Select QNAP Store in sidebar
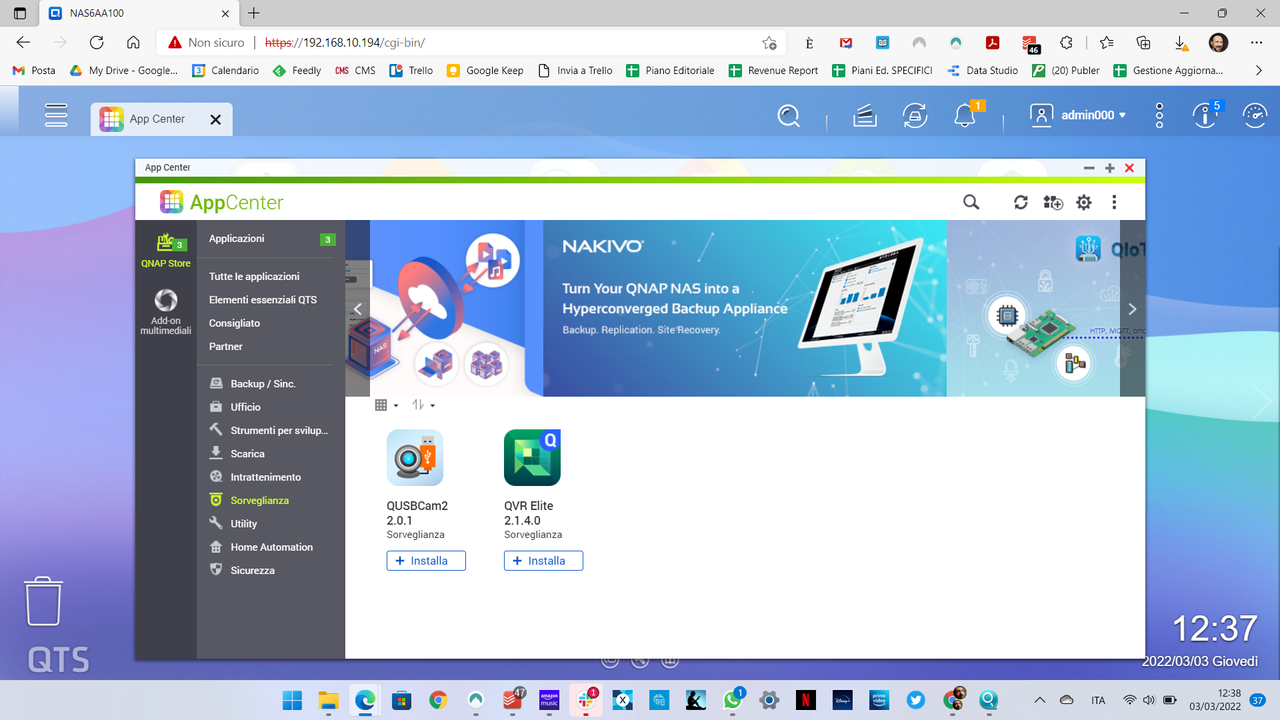The height and width of the screenshot is (720, 1280). coord(166,251)
